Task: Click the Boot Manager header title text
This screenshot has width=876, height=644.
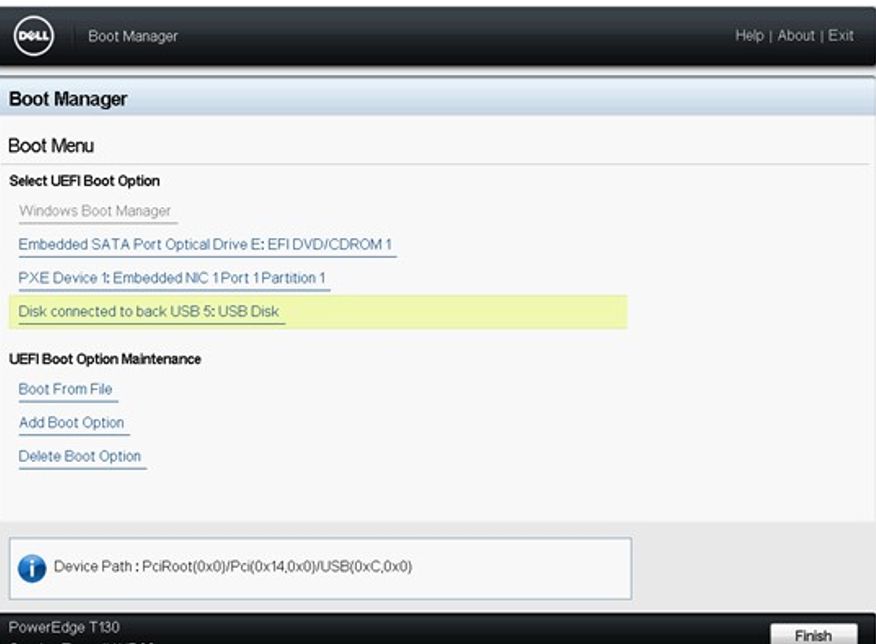Action: (133, 36)
